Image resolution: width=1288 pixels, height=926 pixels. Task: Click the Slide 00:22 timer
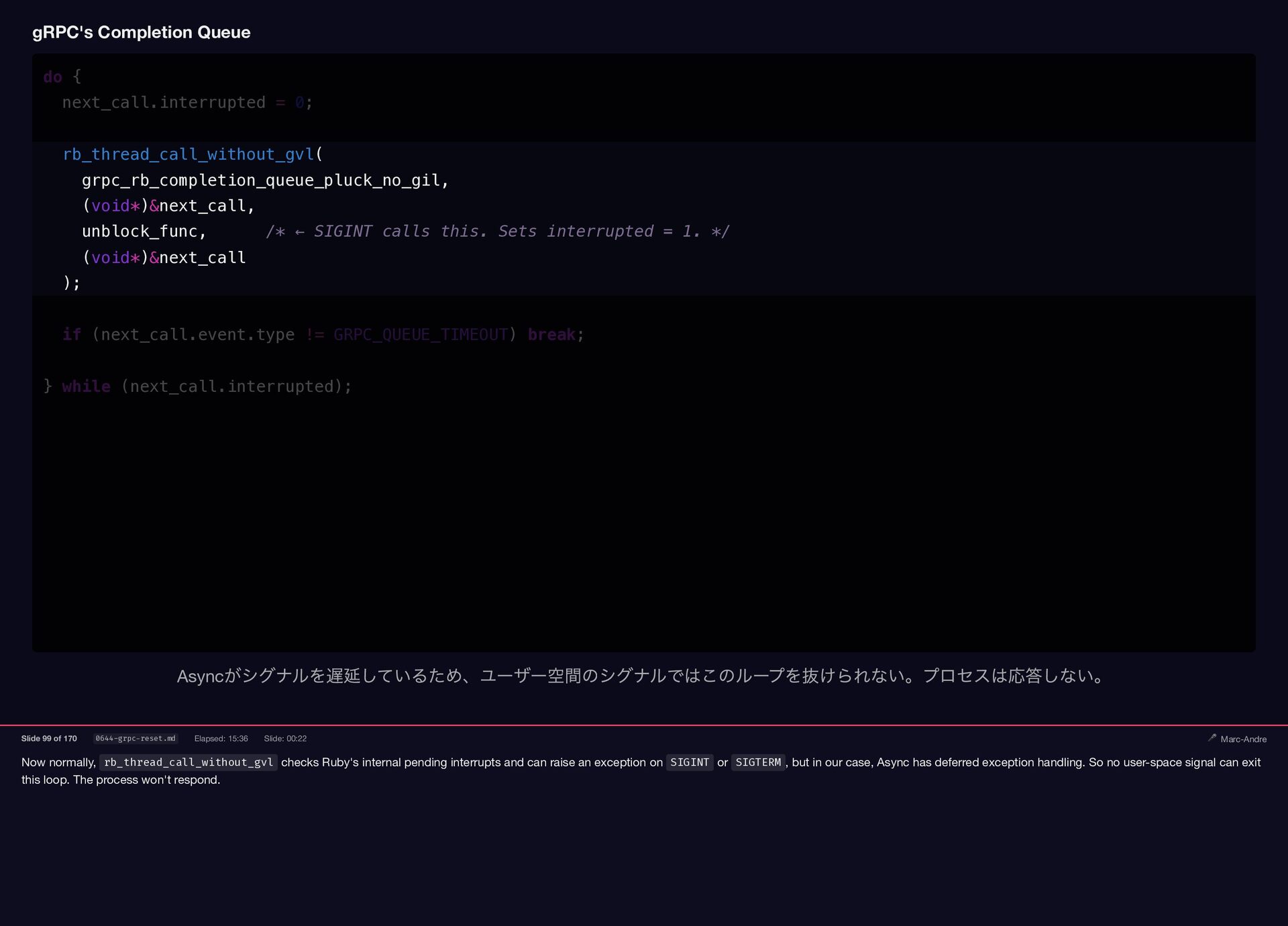click(x=285, y=738)
